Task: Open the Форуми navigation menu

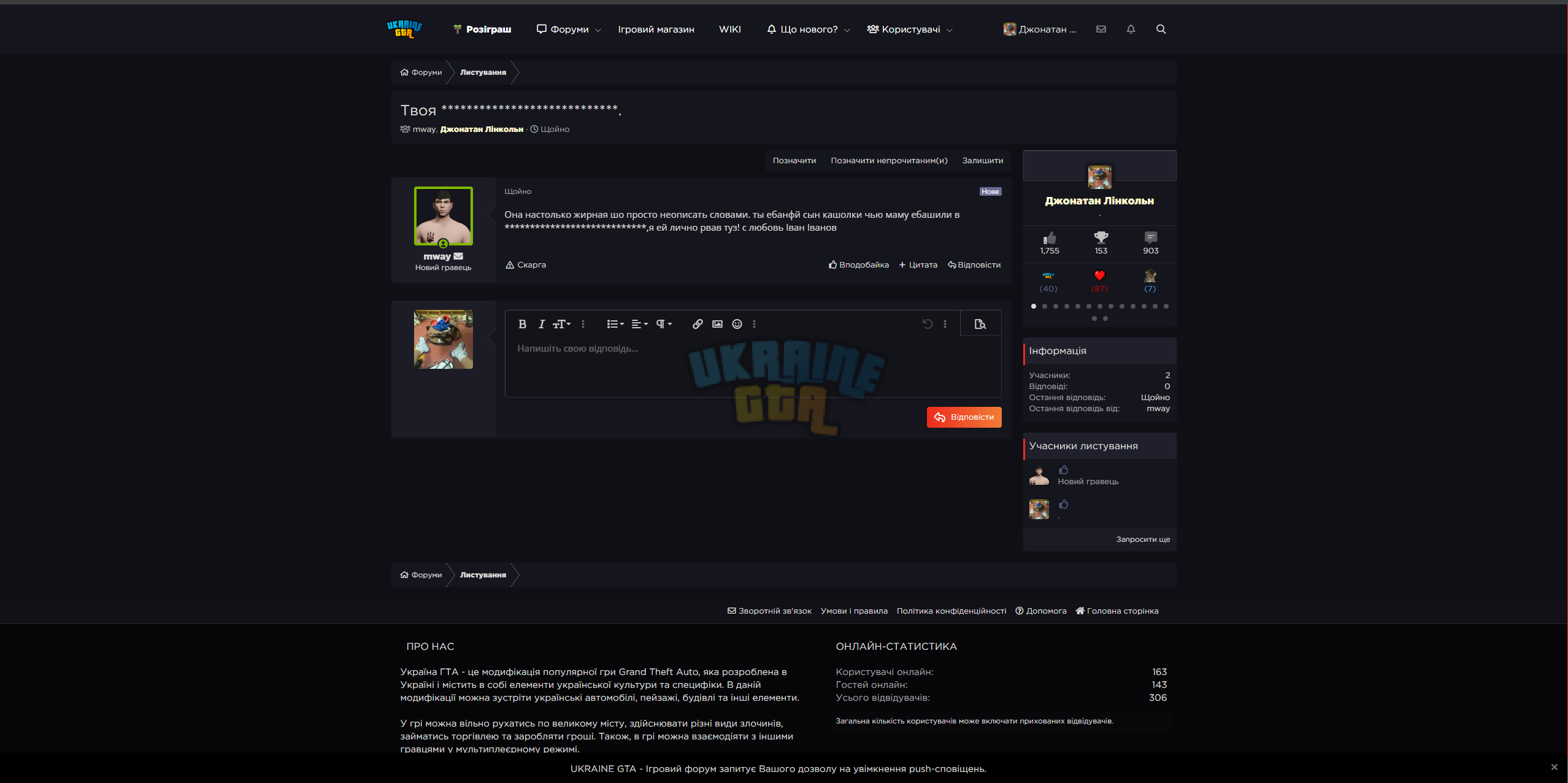Action: pos(568,29)
